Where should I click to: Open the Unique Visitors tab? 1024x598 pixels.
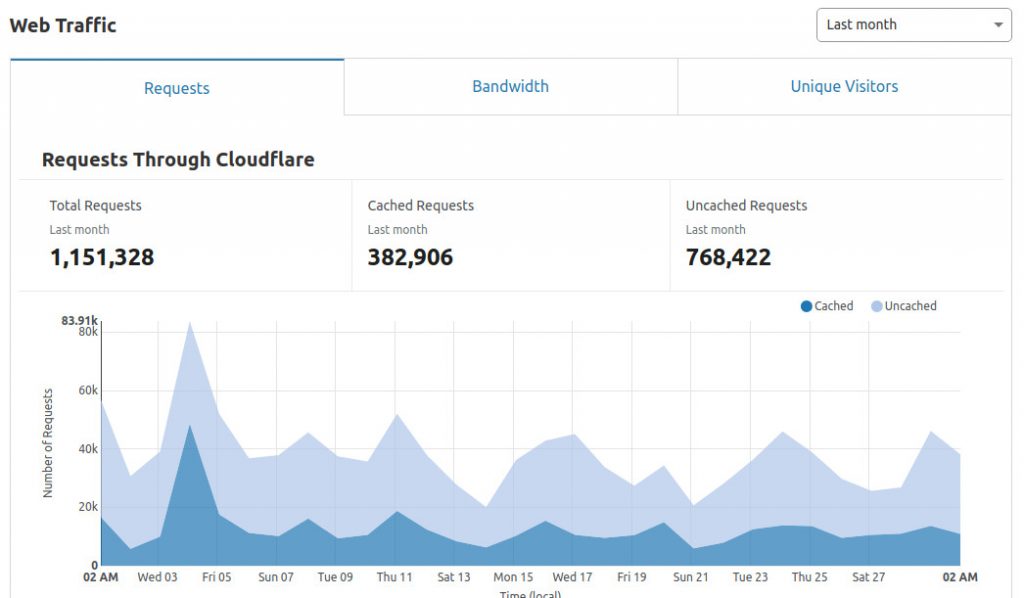click(x=844, y=87)
